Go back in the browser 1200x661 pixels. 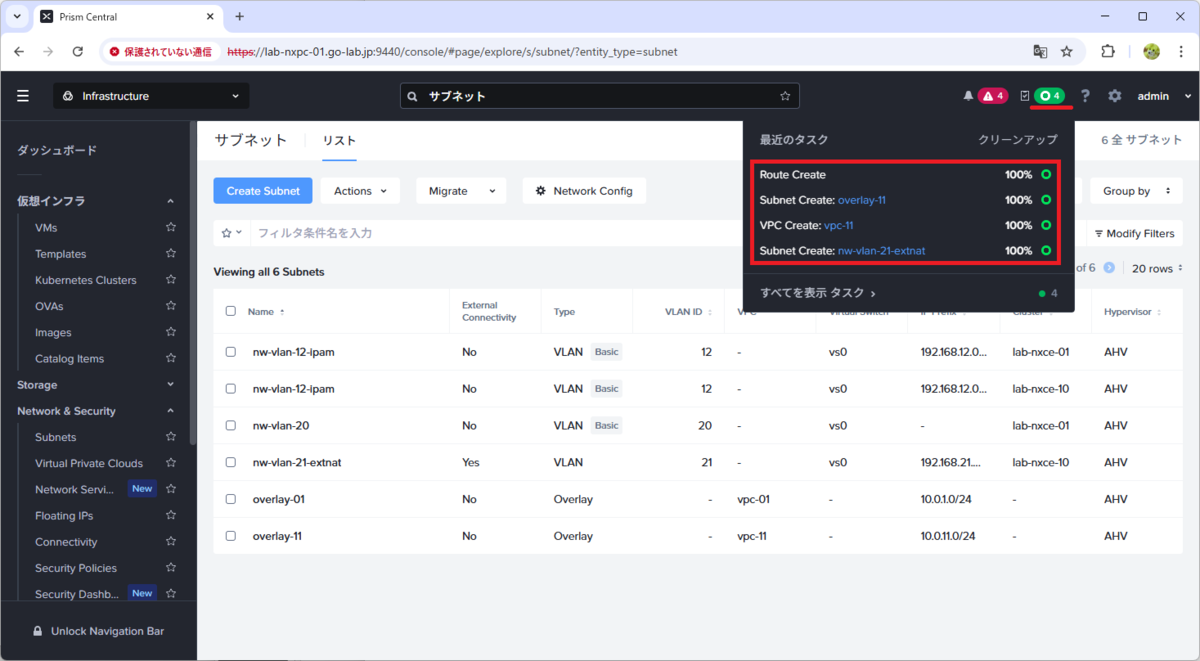pos(21,51)
